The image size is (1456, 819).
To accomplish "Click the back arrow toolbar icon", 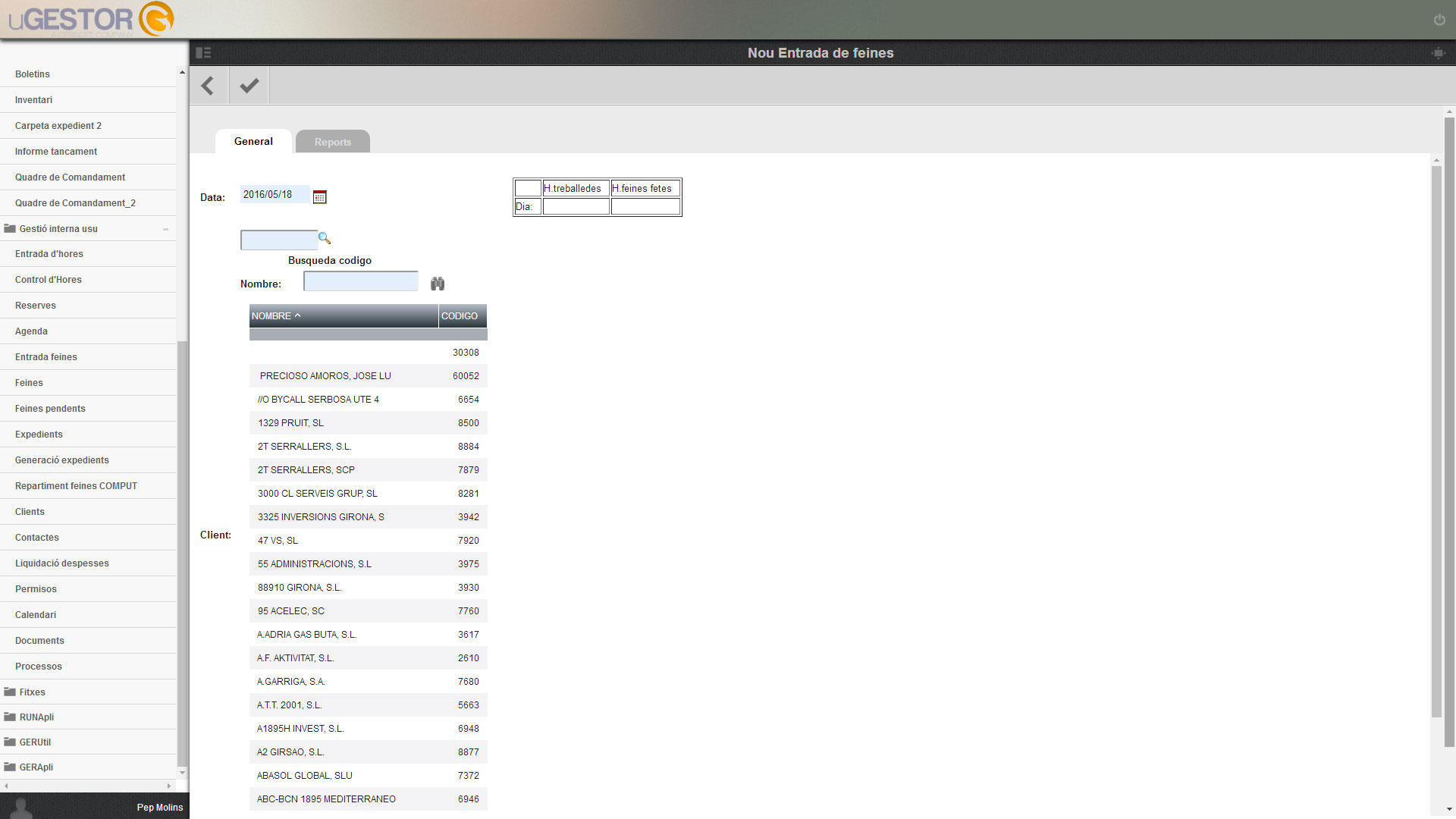I will pyautogui.click(x=208, y=85).
